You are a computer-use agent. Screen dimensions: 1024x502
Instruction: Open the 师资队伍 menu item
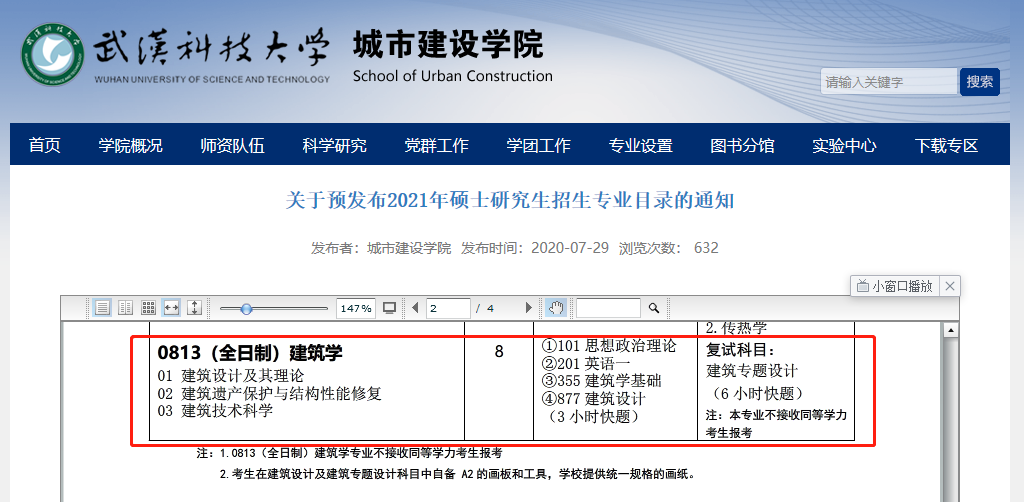click(x=232, y=146)
